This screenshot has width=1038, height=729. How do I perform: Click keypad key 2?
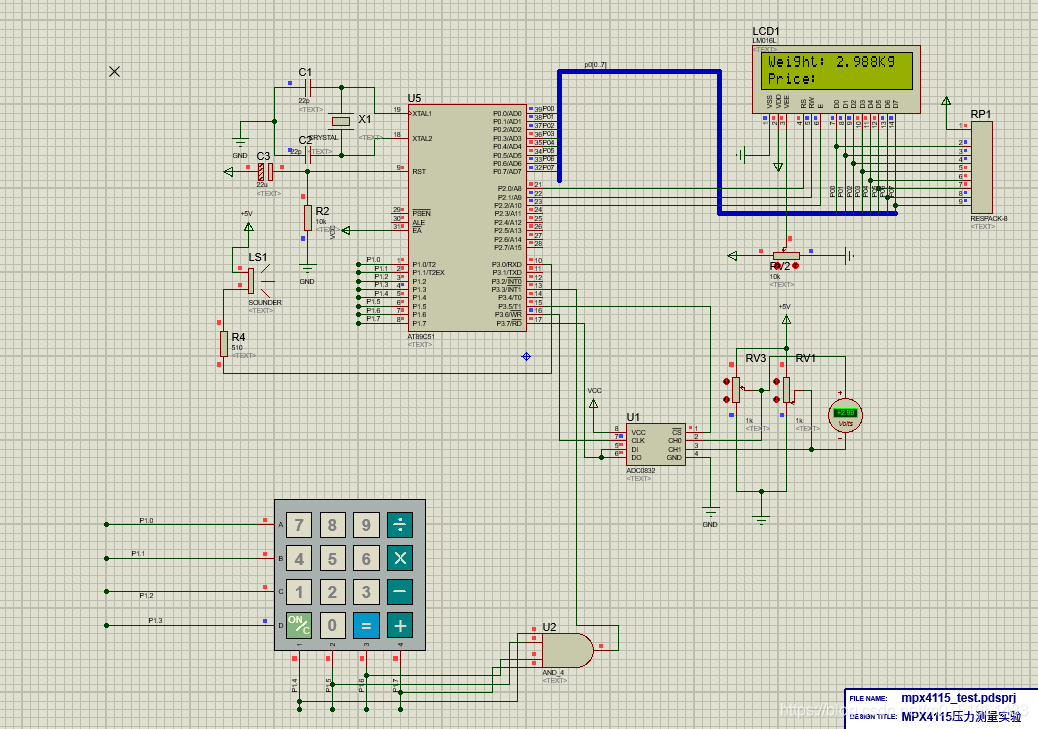click(x=332, y=591)
